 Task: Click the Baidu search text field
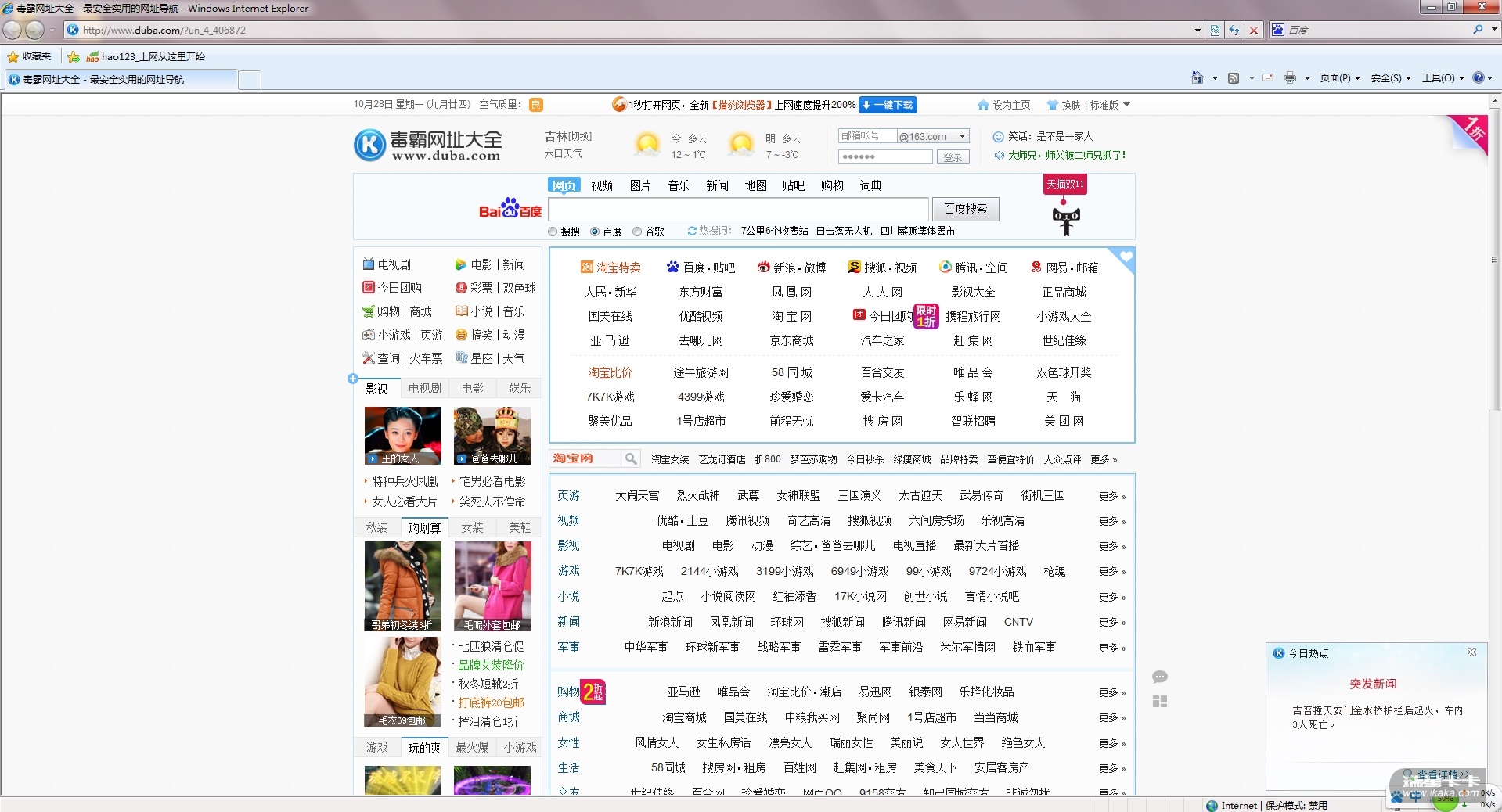point(738,210)
